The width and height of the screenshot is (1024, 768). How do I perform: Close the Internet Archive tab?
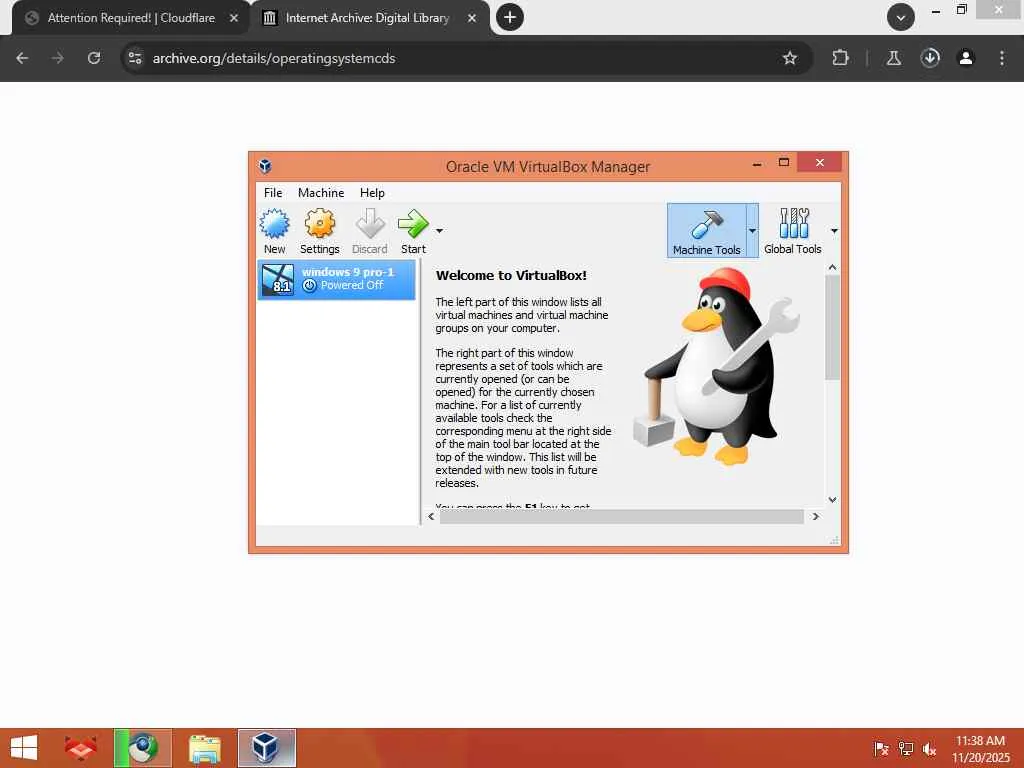pyautogui.click(x=472, y=18)
